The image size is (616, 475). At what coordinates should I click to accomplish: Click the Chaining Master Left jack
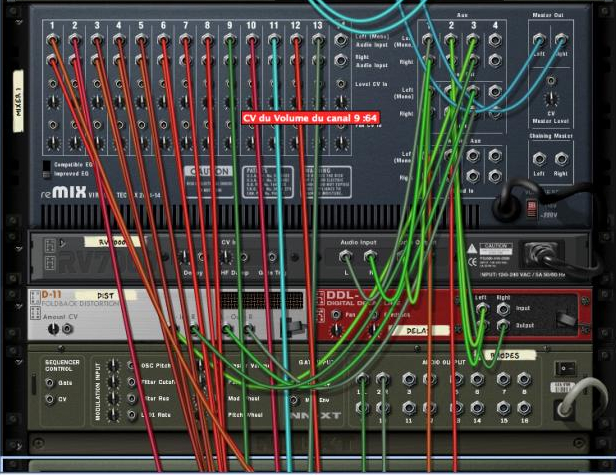[539, 158]
